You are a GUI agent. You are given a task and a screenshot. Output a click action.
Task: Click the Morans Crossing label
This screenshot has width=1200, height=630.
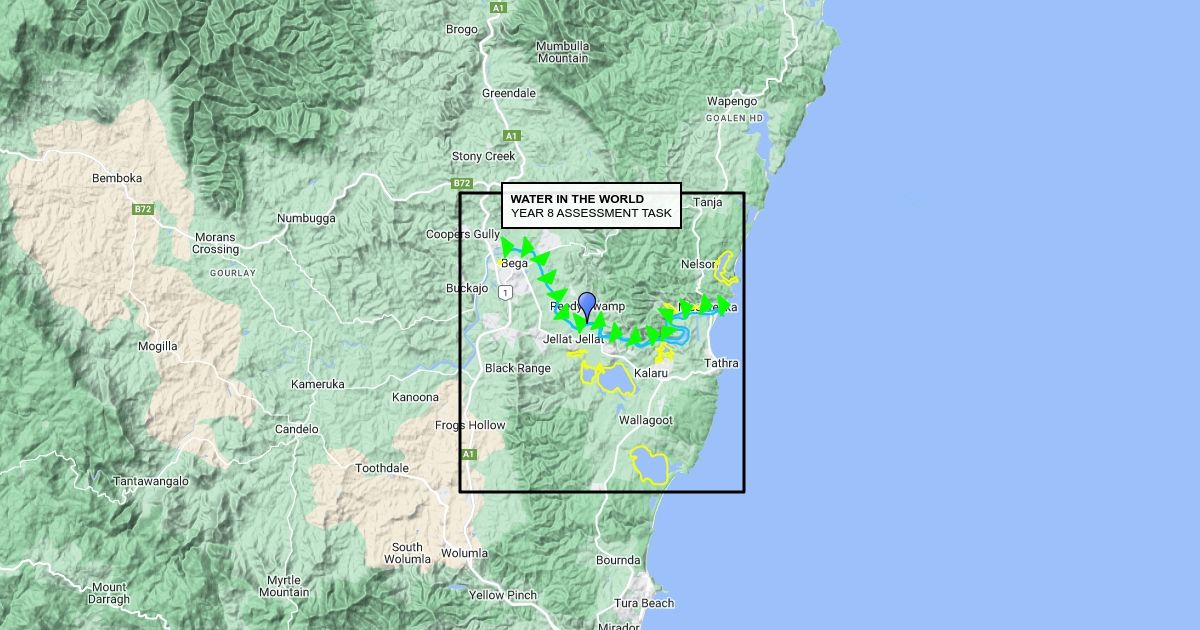(x=216, y=243)
